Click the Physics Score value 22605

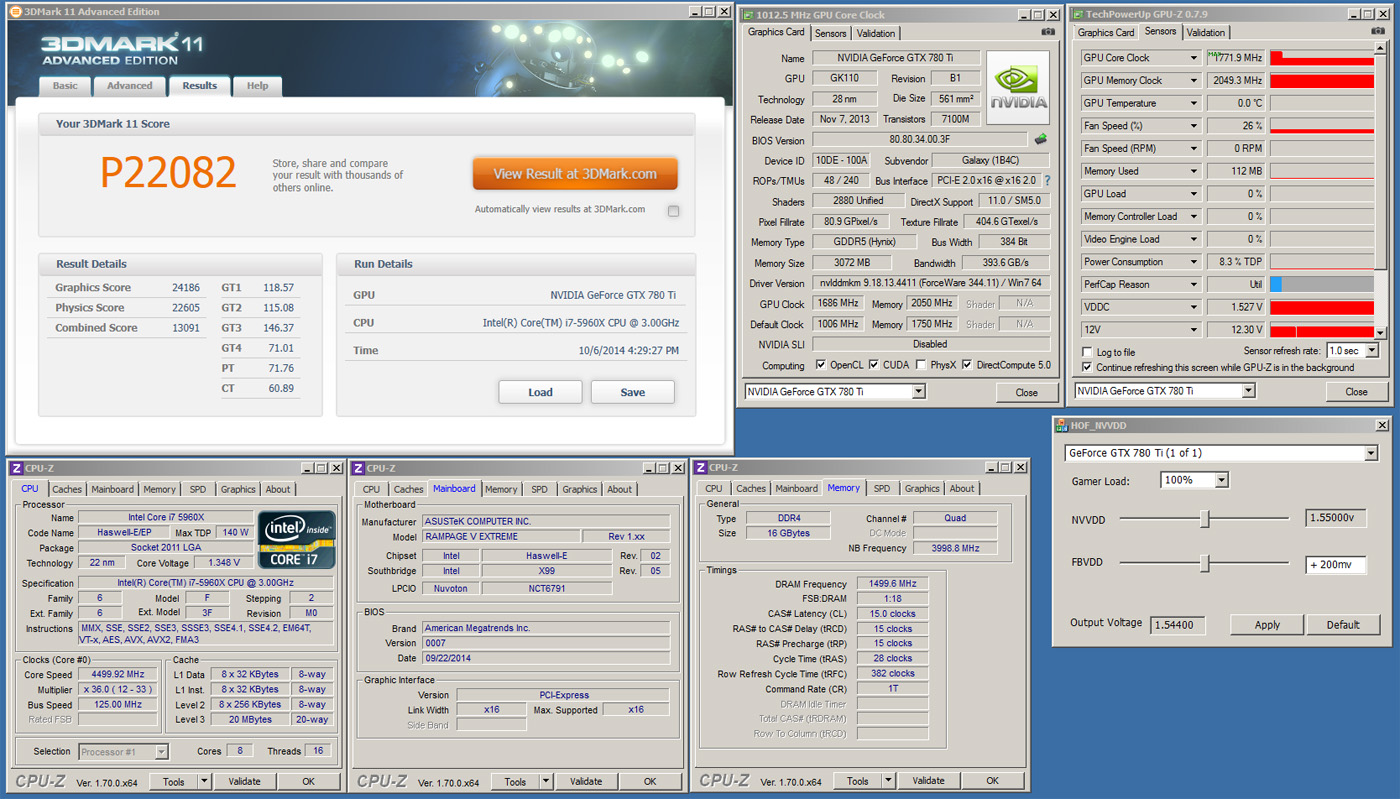click(185, 308)
